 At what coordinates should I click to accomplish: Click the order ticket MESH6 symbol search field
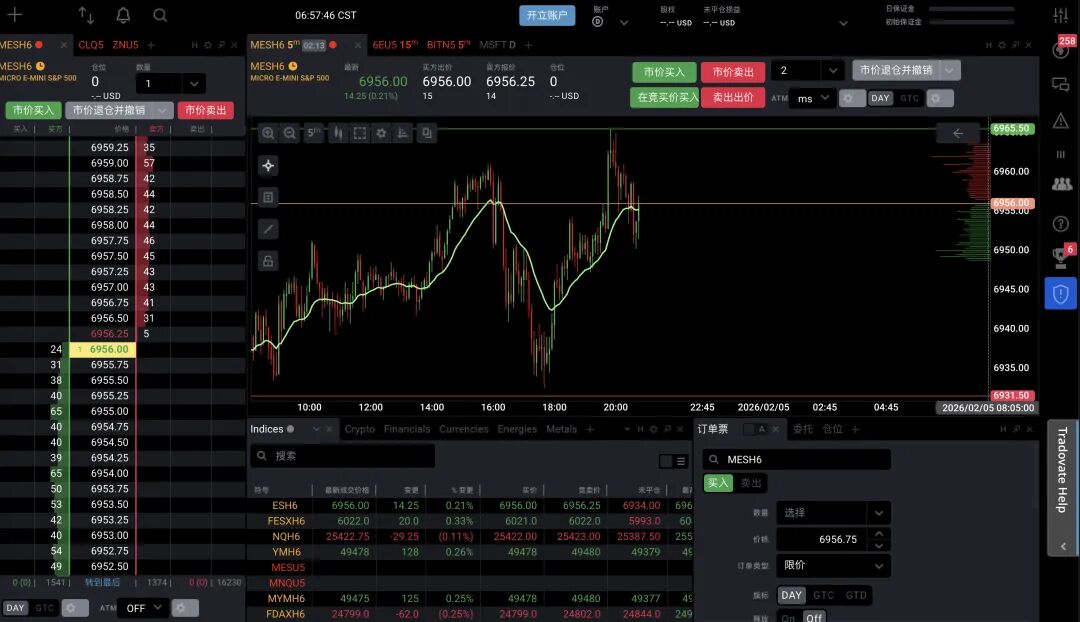tap(797, 459)
